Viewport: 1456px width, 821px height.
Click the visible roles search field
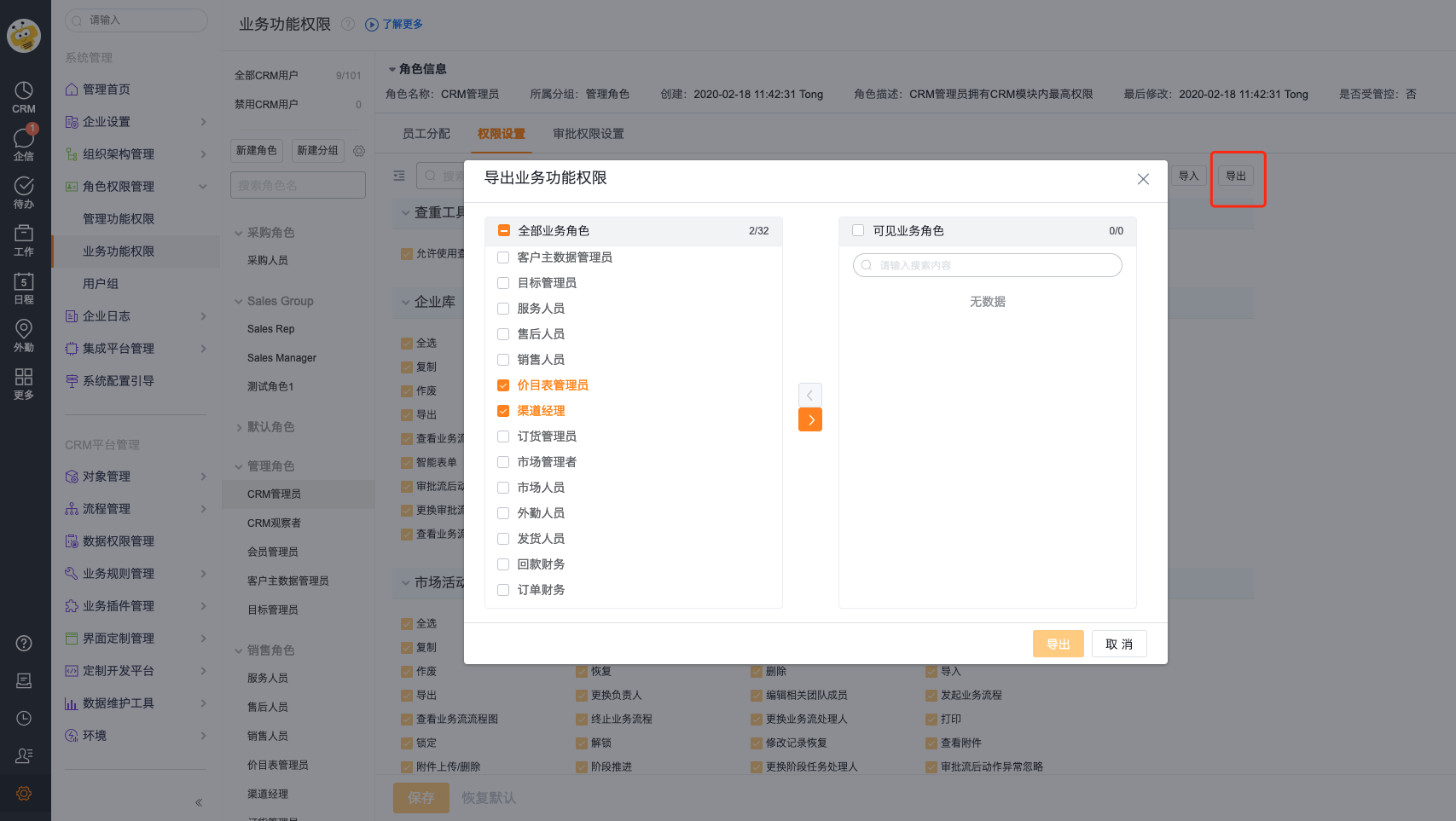click(987, 266)
